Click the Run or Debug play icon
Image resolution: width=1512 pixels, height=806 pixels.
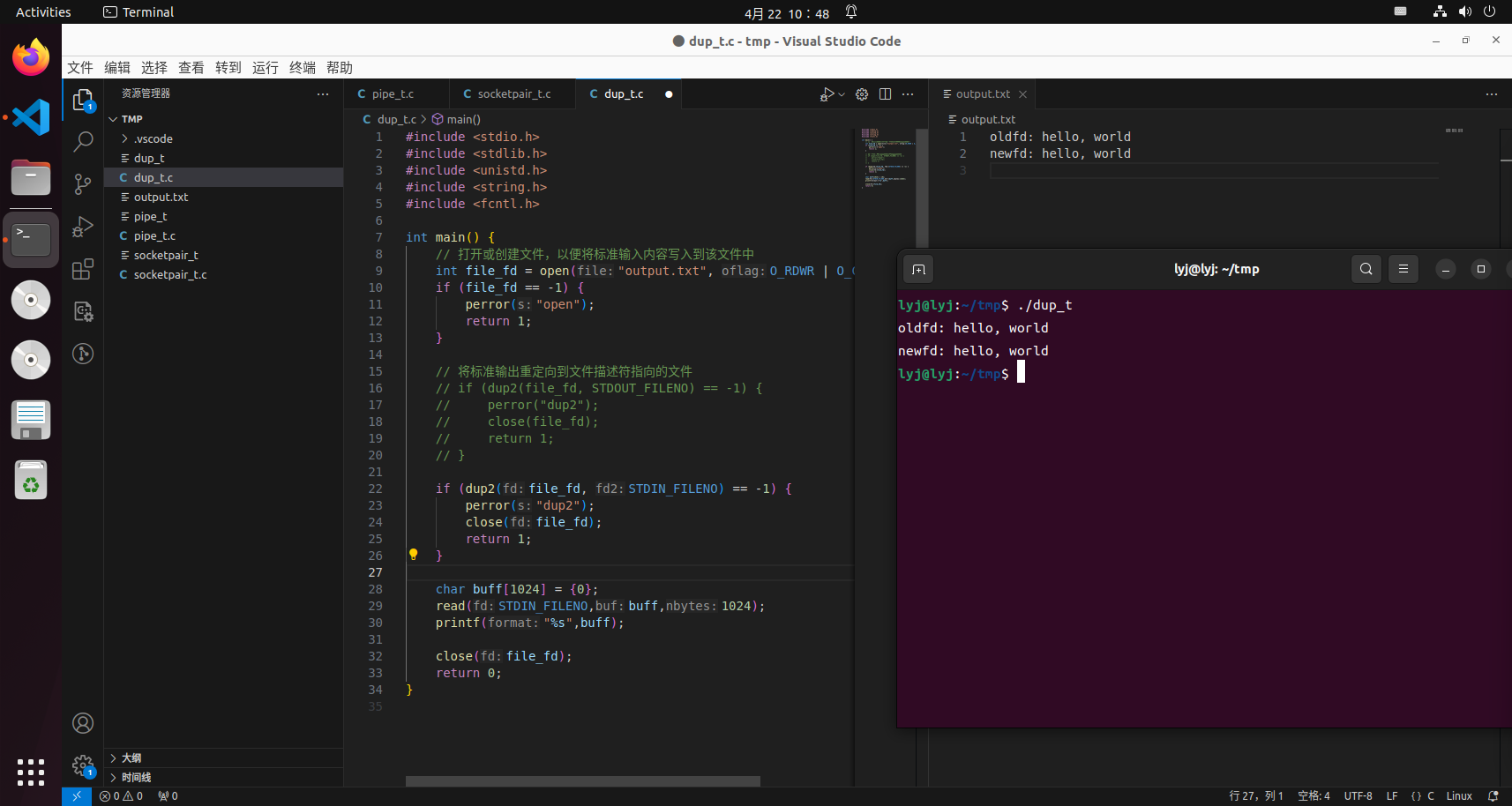pyautogui.click(x=827, y=94)
